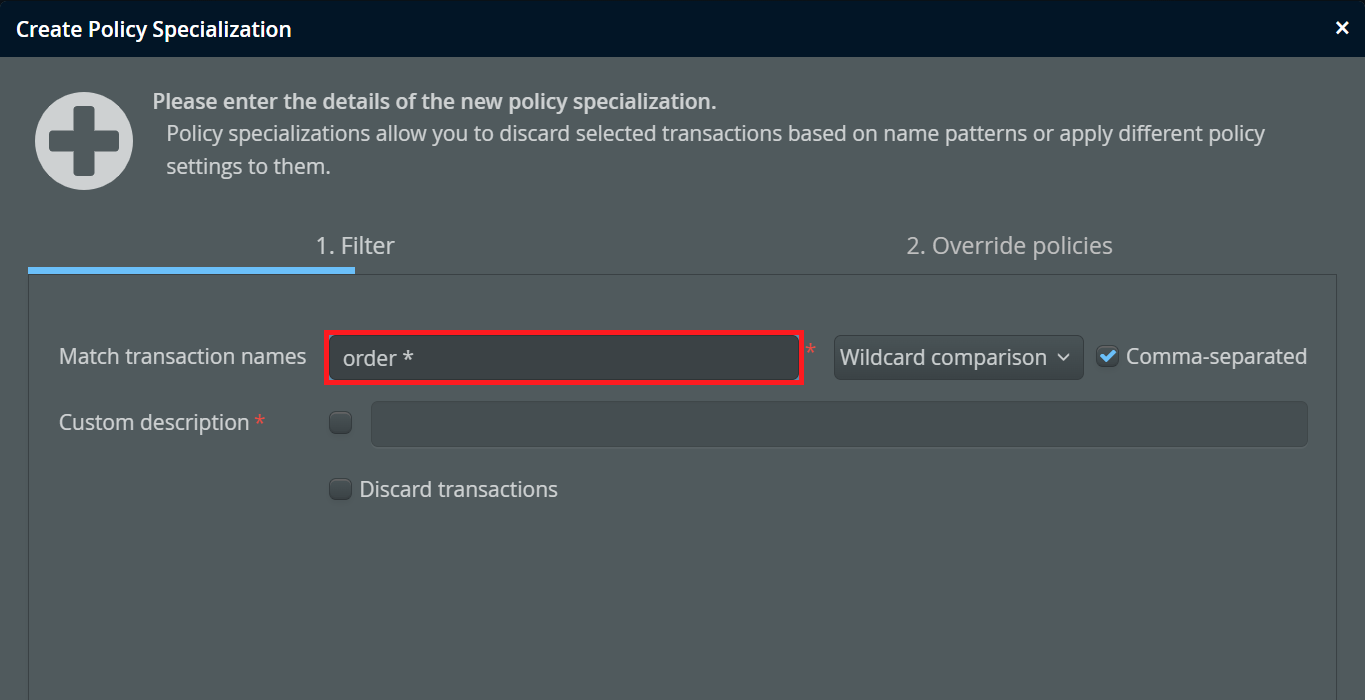Check the Discard transactions checkbox
1365x700 pixels.
tap(341, 489)
